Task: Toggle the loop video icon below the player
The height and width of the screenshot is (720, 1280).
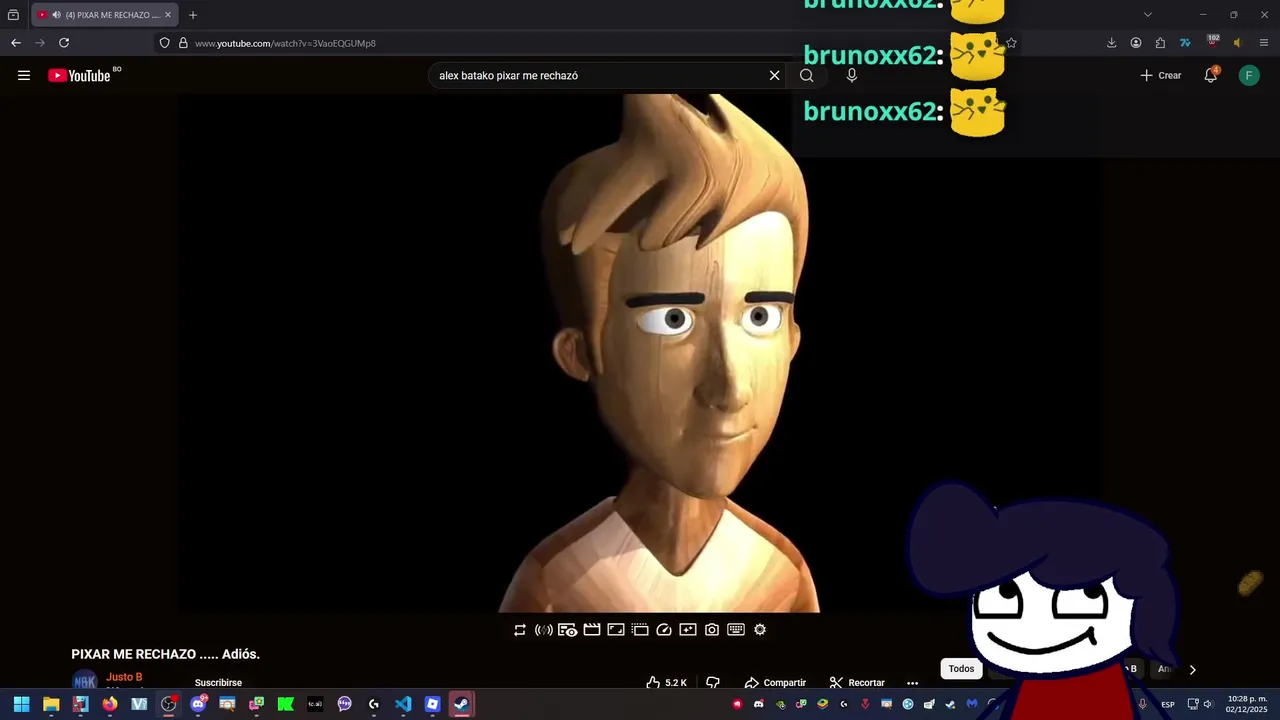Action: 520,630
